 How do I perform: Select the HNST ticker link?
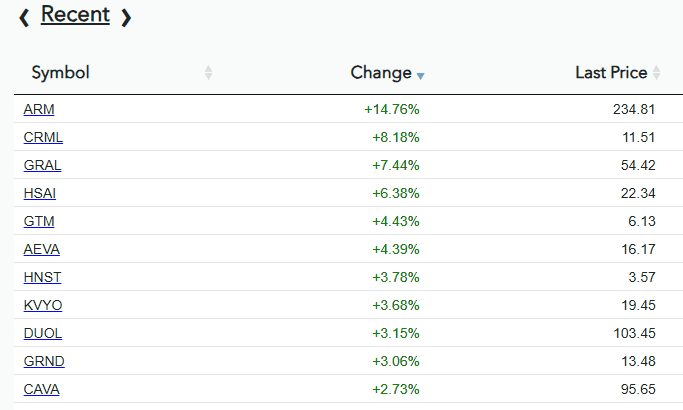click(x=42, y=277)
